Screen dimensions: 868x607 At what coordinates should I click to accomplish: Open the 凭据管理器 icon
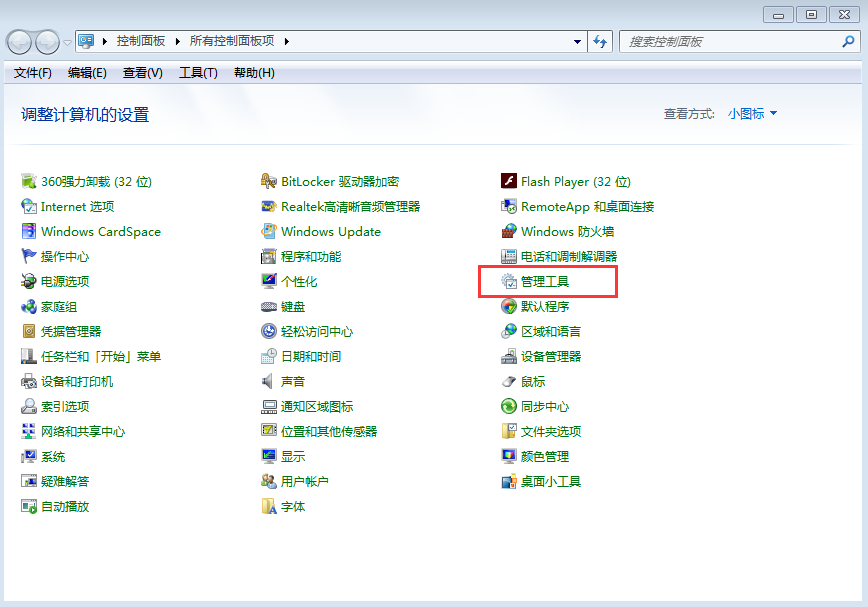tap(29, 331)
